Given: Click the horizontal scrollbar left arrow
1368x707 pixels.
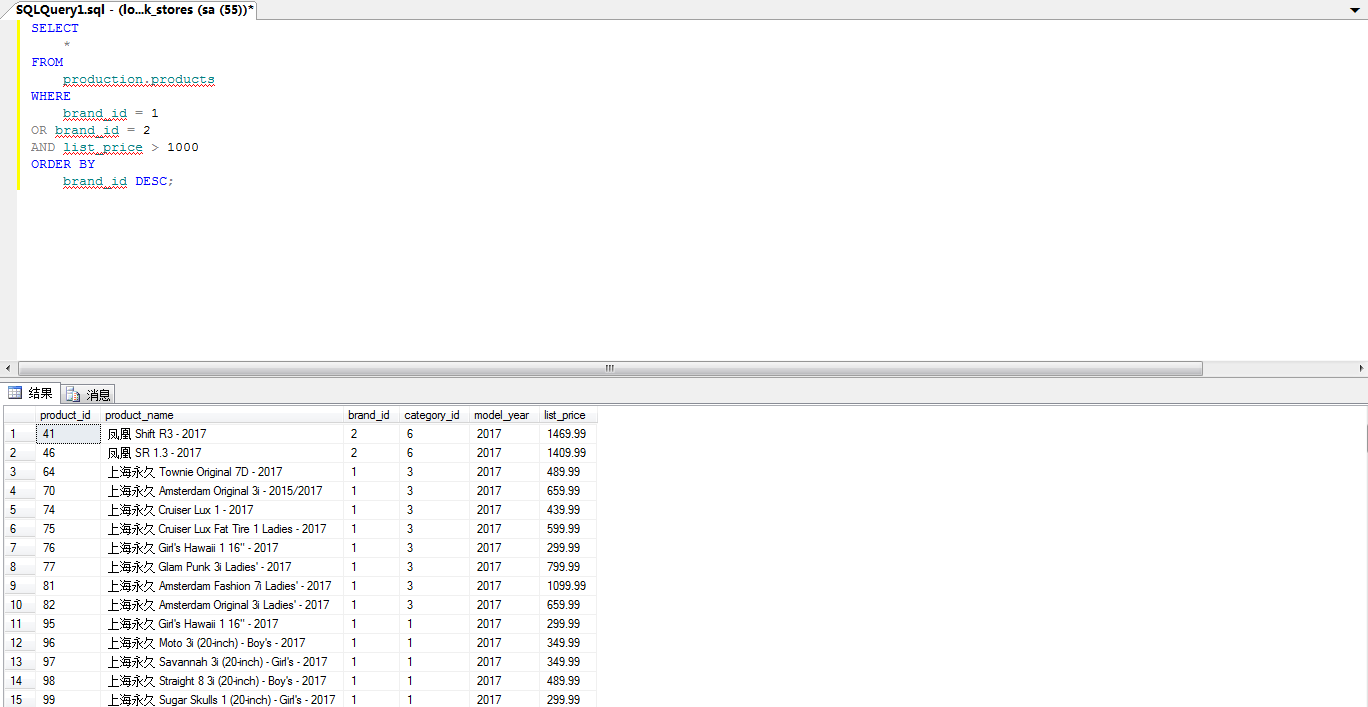Looking at the screenshot, I should point(8,368).
